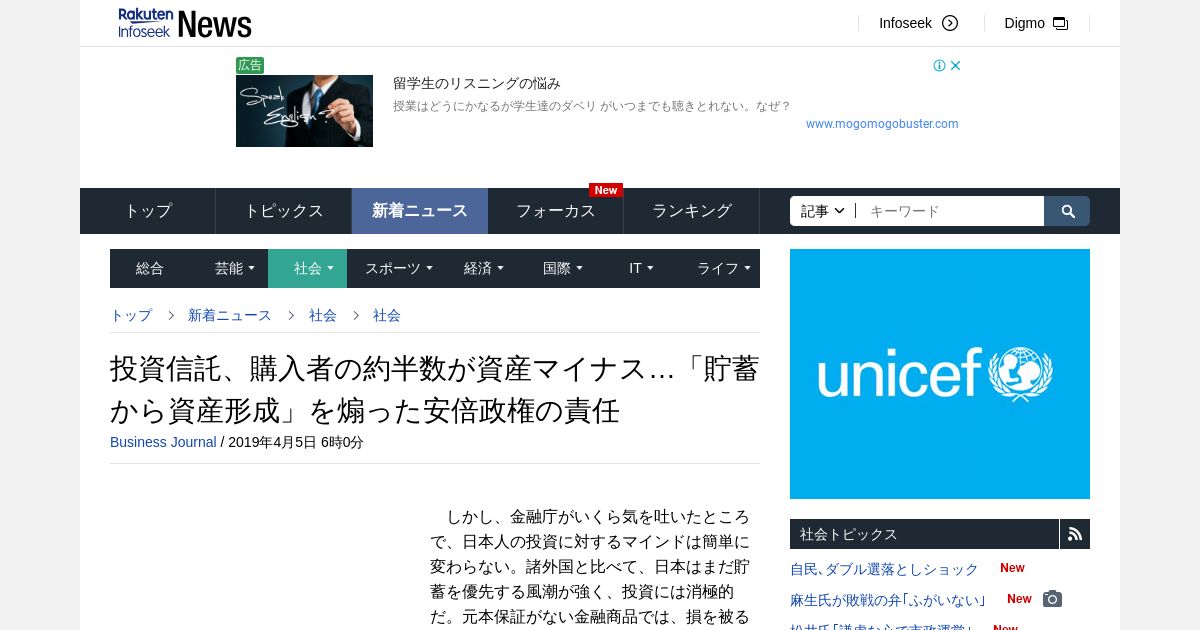
Task: Click the キーワード search input field
Action: tap(950, 211)
